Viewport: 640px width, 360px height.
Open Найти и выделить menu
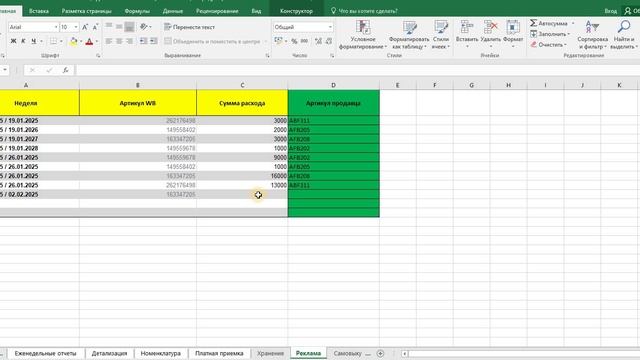pyautogui.click(x=624, y=35)
